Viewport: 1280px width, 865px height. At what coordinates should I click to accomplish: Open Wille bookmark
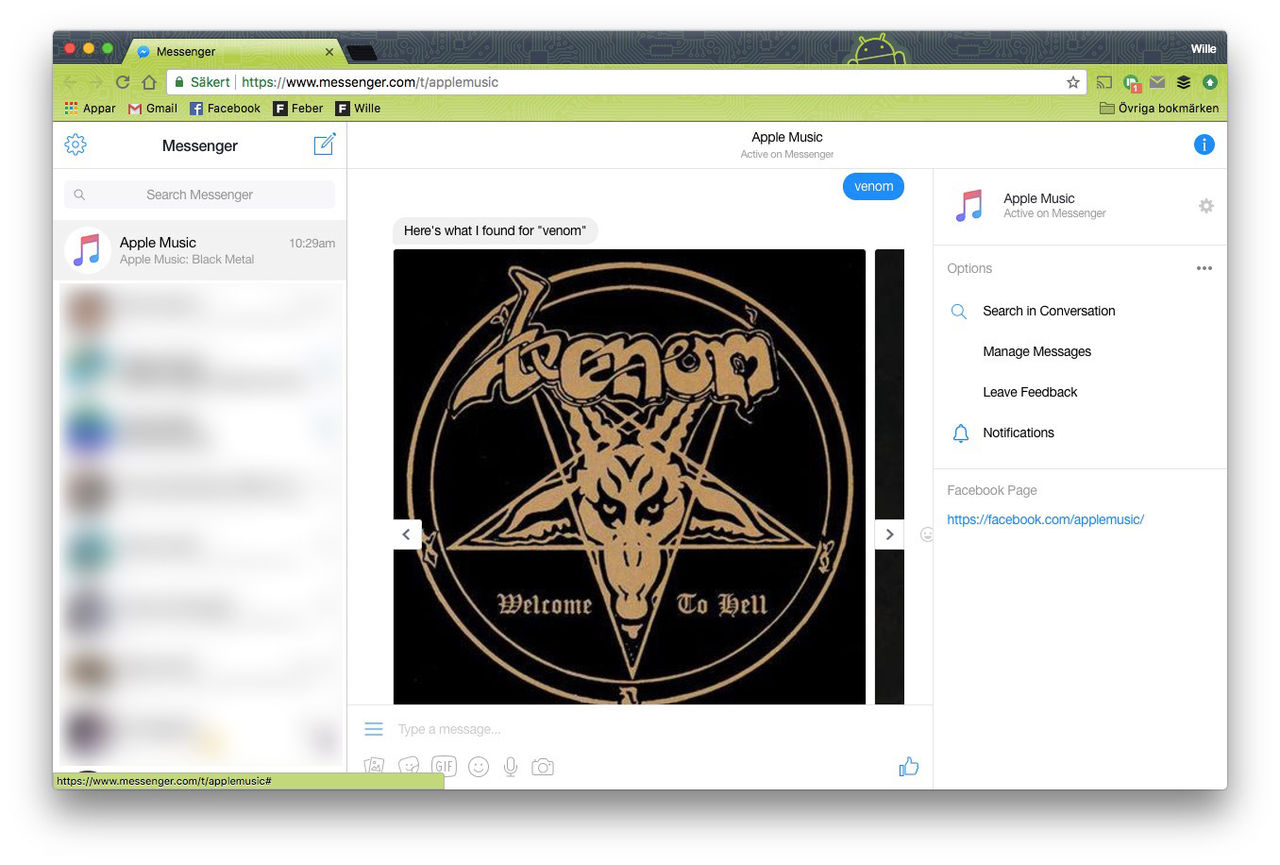[358, 108]
